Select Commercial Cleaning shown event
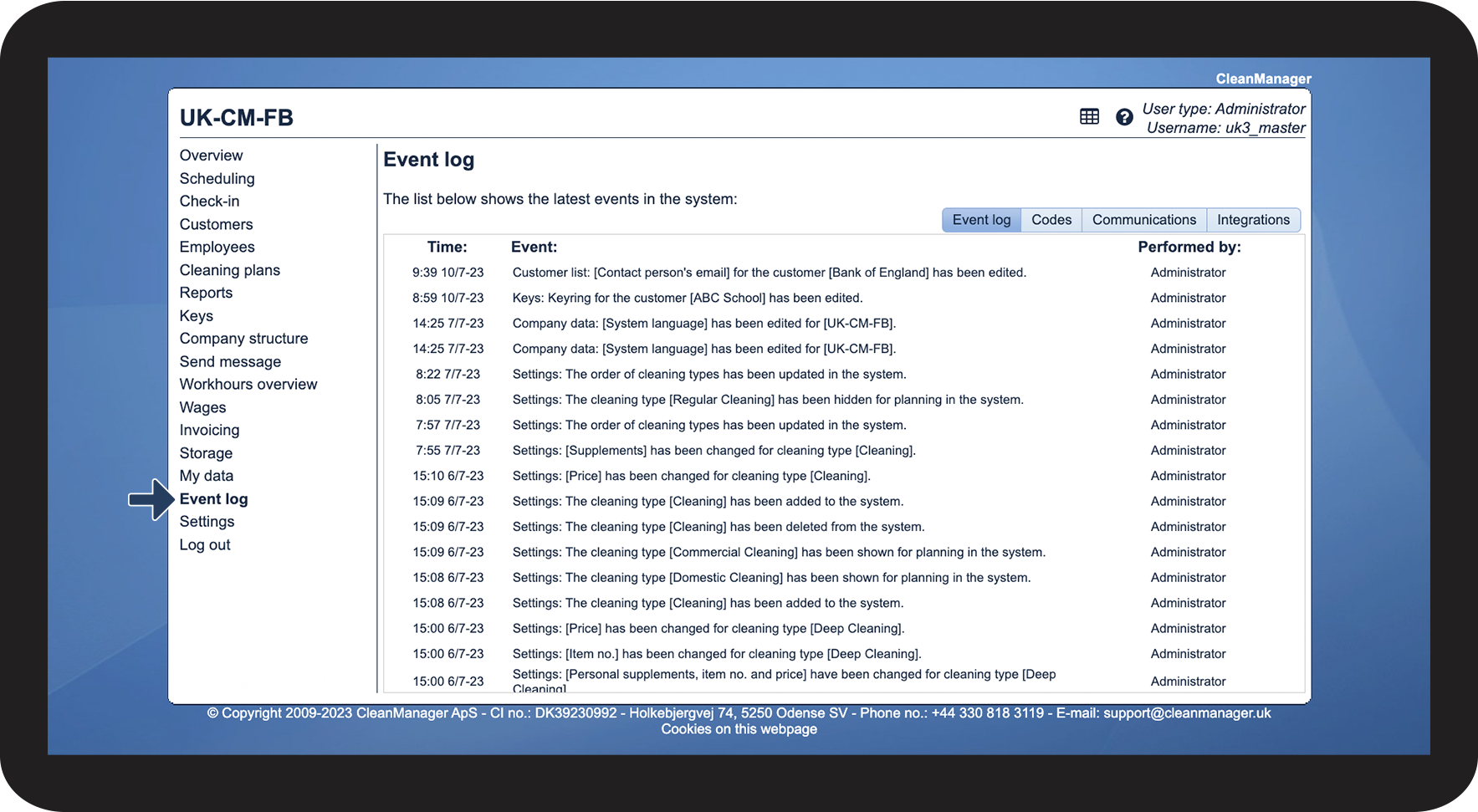1478x812 pixels. (x=779, y=552)
